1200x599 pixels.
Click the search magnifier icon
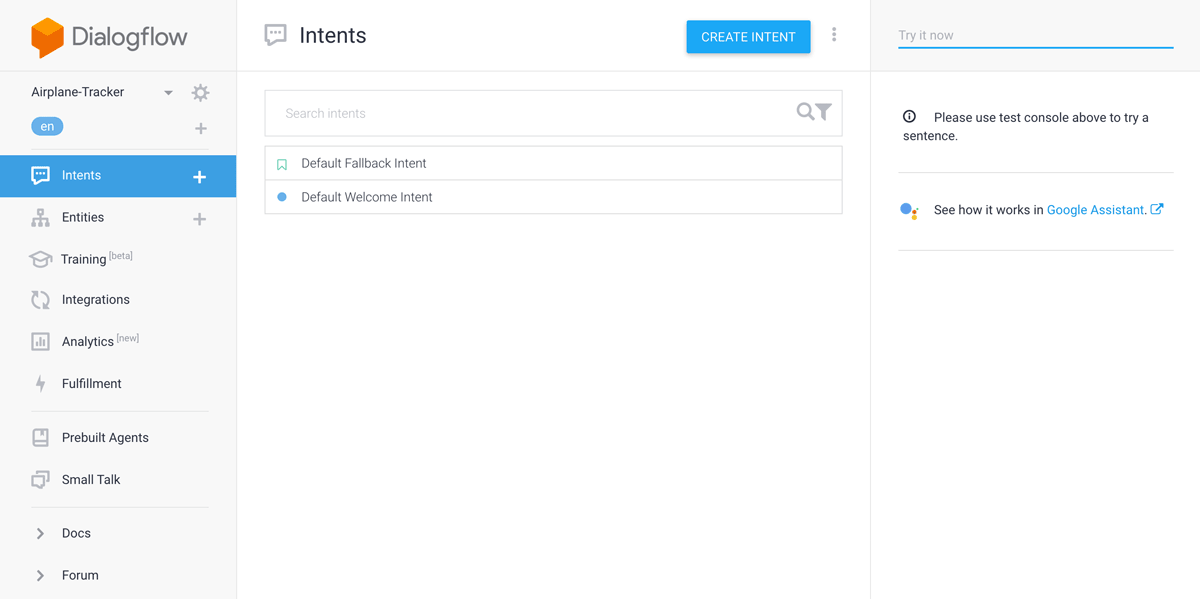point(805,112)
